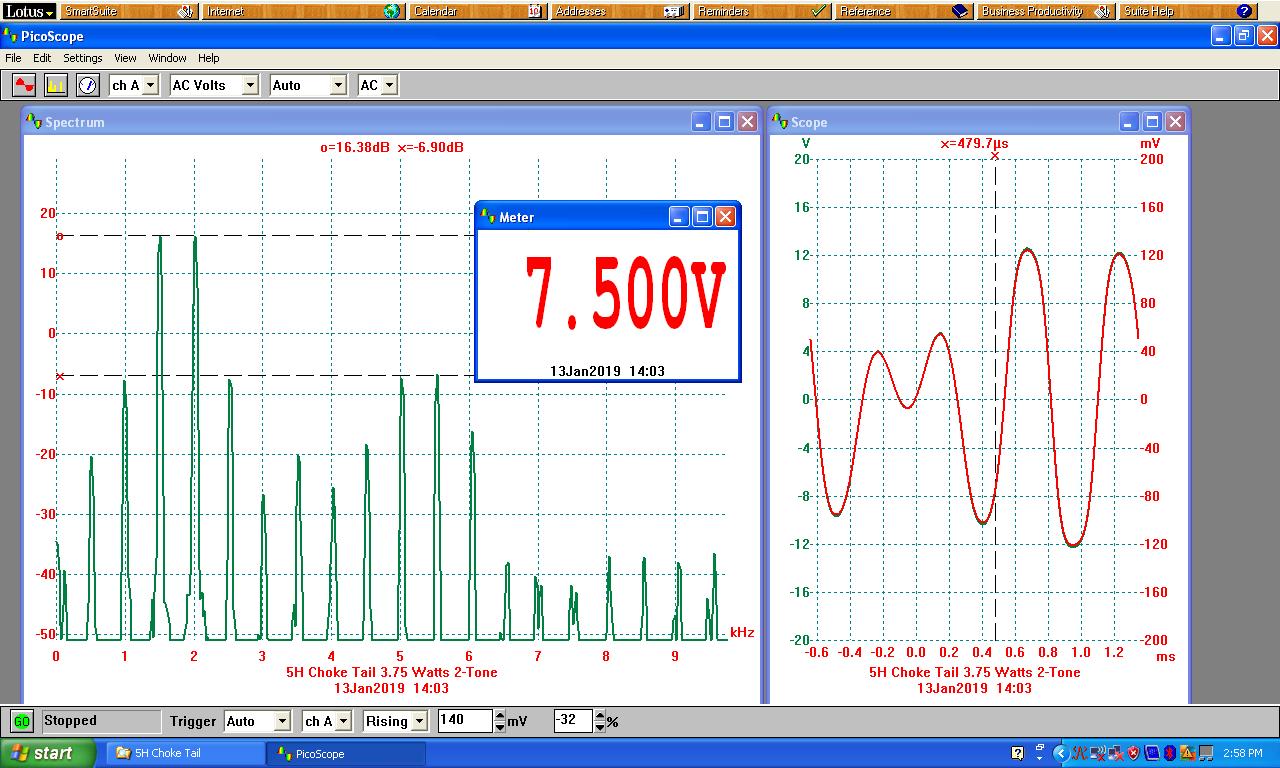
Task: Open the Reference drawer
Action: click(905, 11)
